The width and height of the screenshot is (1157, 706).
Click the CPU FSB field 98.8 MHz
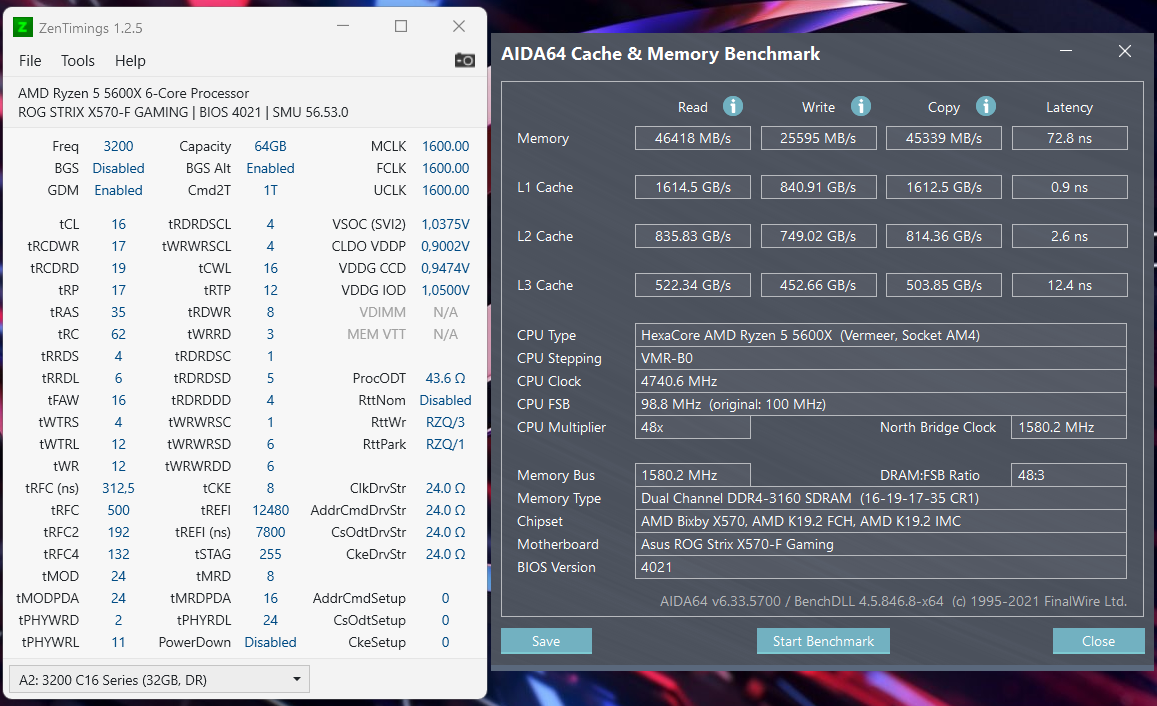click(880, 404)
